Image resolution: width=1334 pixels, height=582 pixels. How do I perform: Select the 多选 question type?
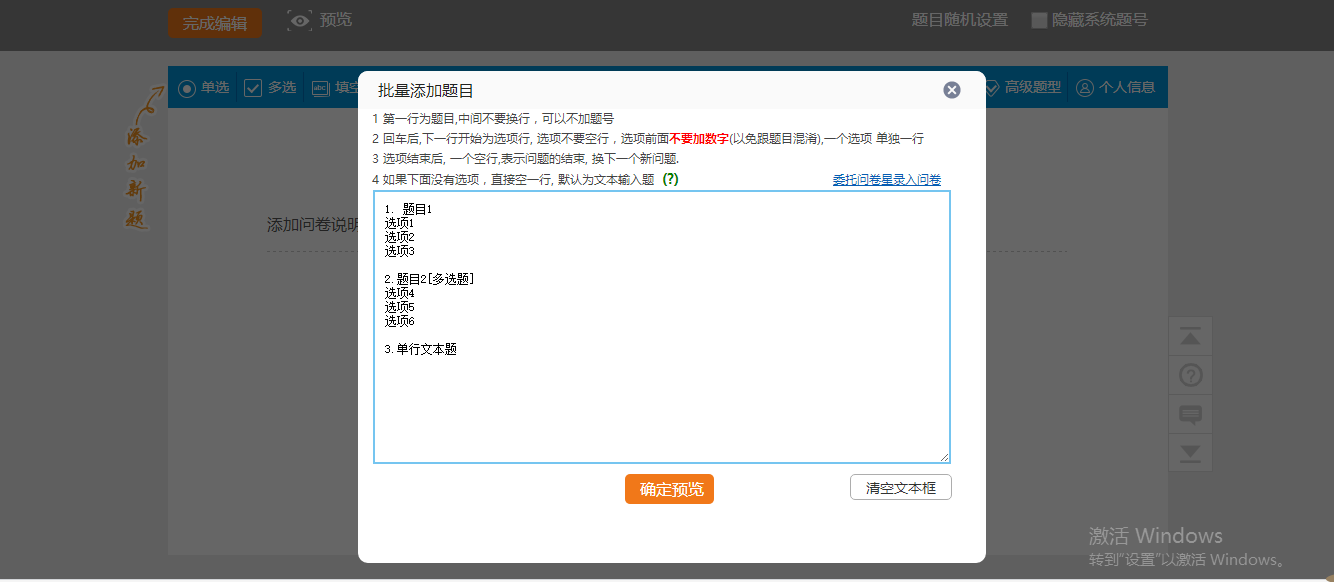tap(271, 88)
